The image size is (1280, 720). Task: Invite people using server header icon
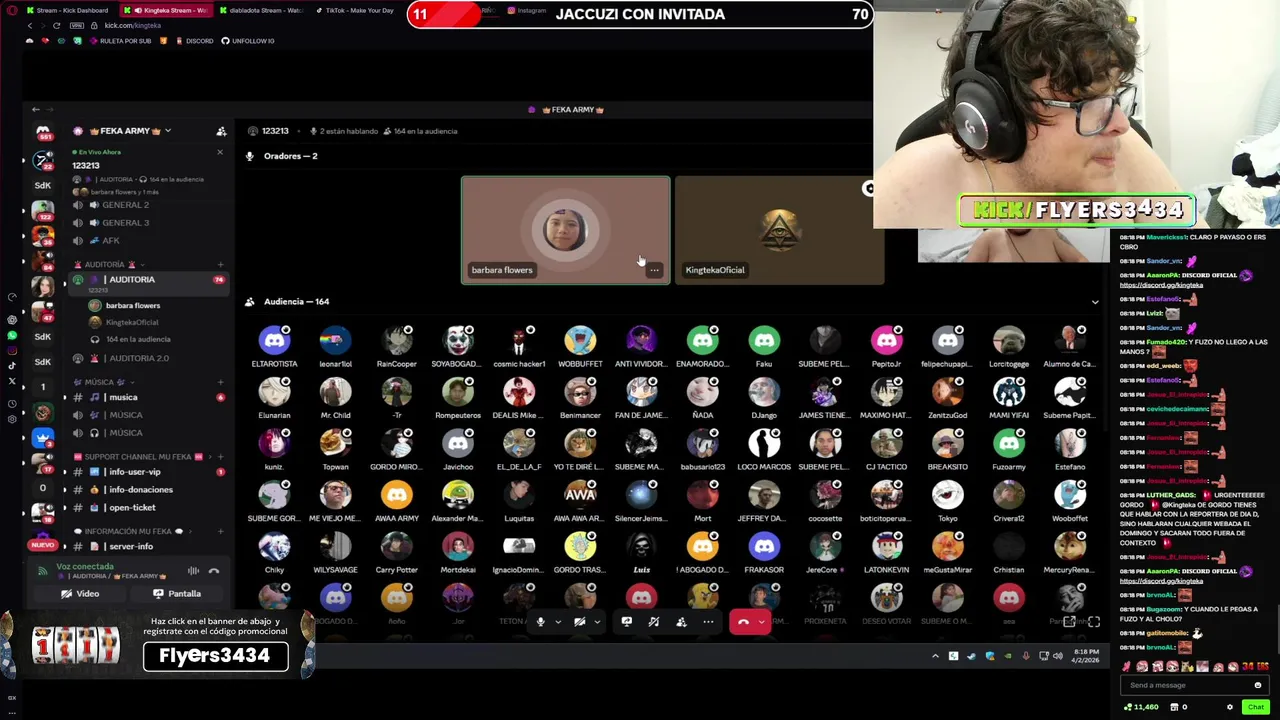221,131
